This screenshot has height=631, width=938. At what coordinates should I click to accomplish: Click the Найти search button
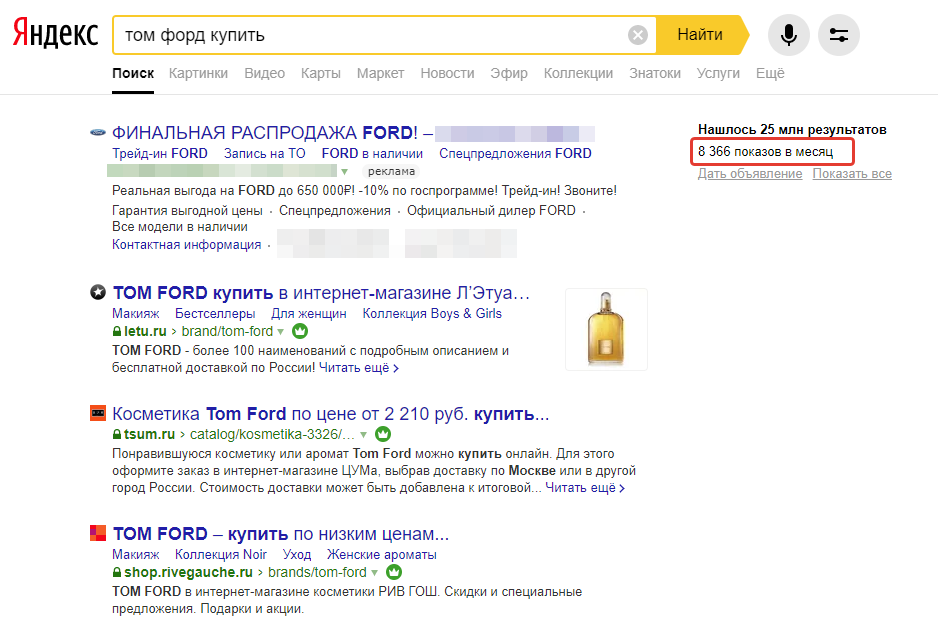click(700, 35)
